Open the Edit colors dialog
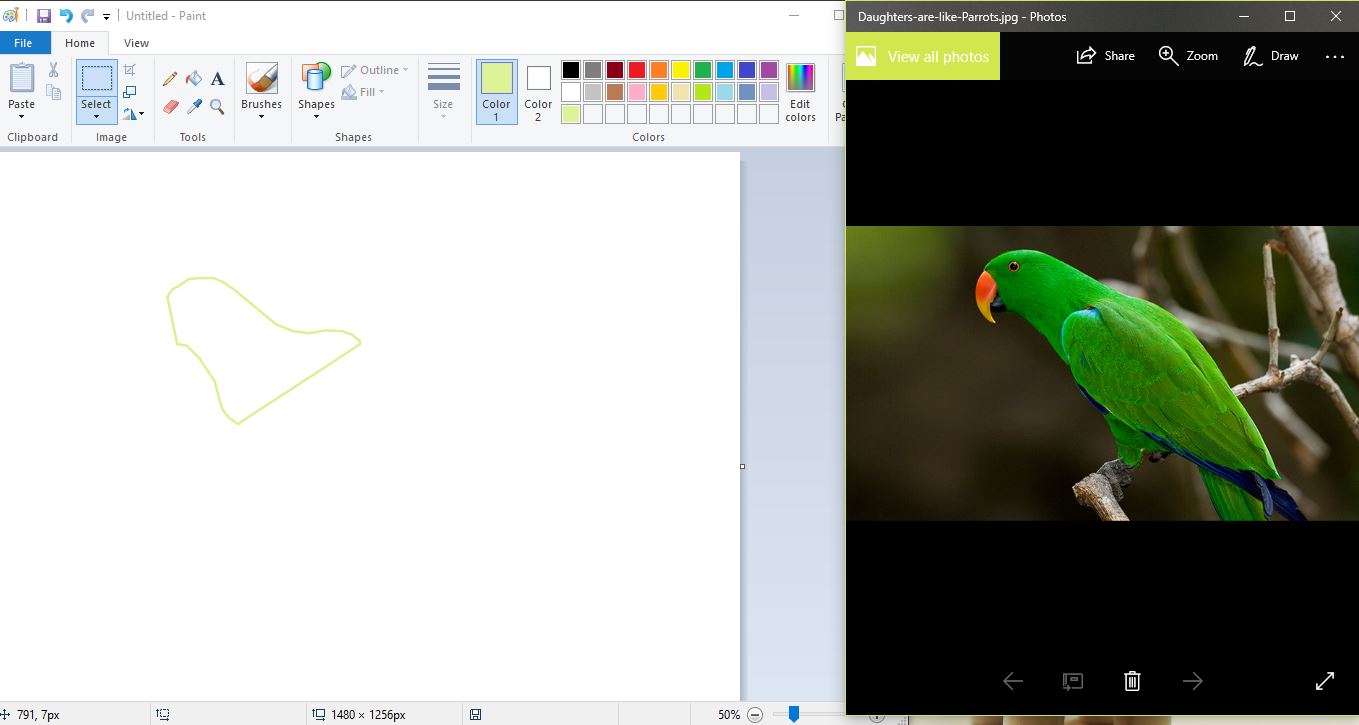This screenshot has height=725, width=1359. [800, 92]
